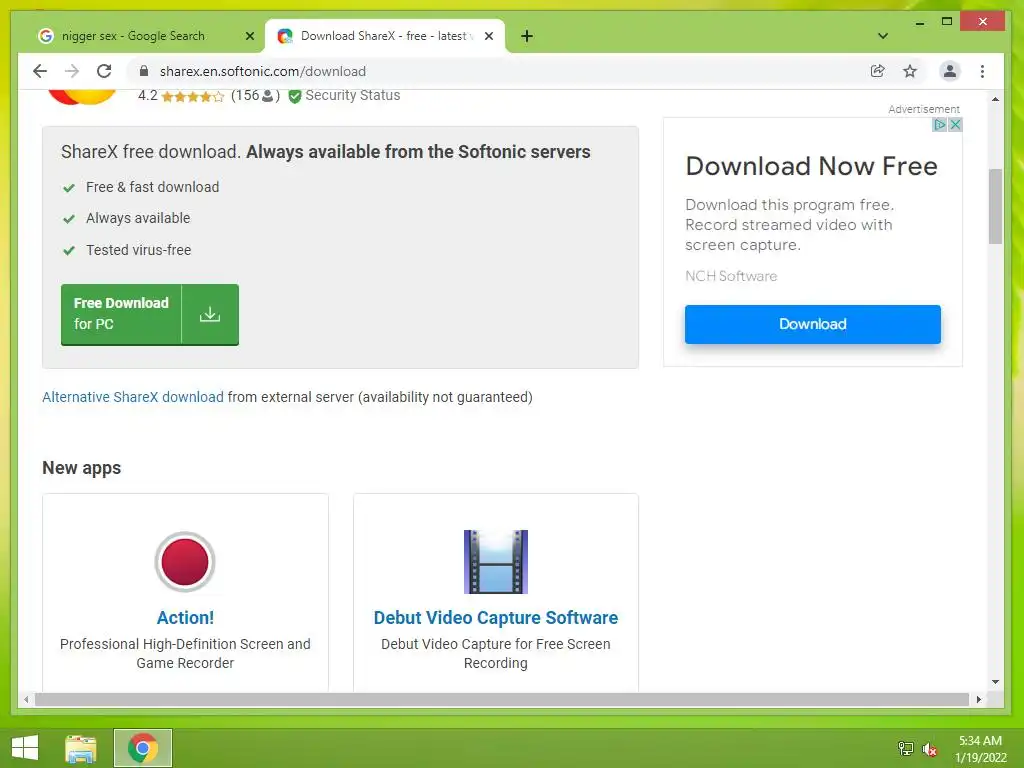
Task: Open the Security Status link
Action: [x=353, y=95]
